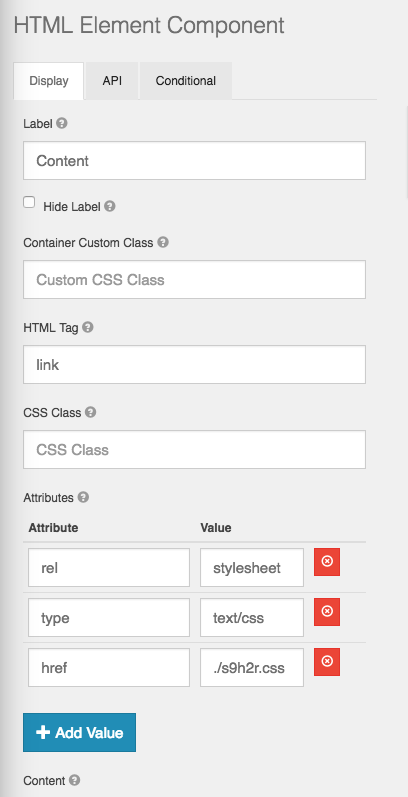Click the HTML Tag help icon

click(87, 327)
